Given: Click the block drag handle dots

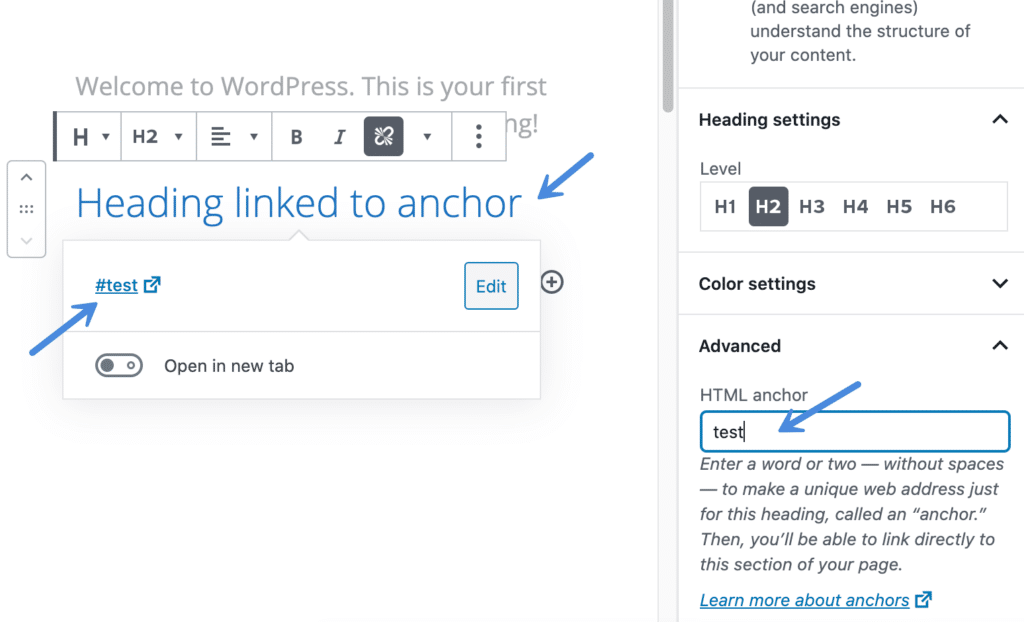Looking at the screenshot, I should coord(27,209).
